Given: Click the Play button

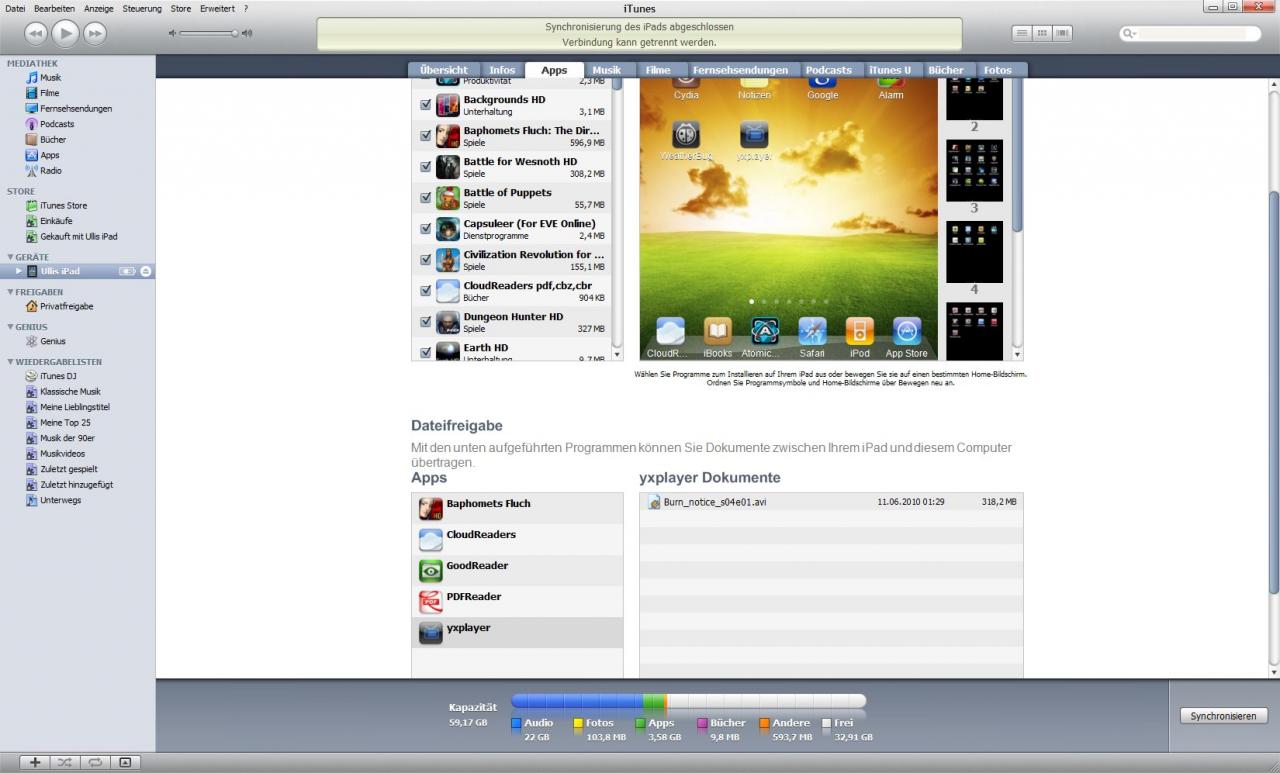Looking at the screenshot, I should coord(65,33).
